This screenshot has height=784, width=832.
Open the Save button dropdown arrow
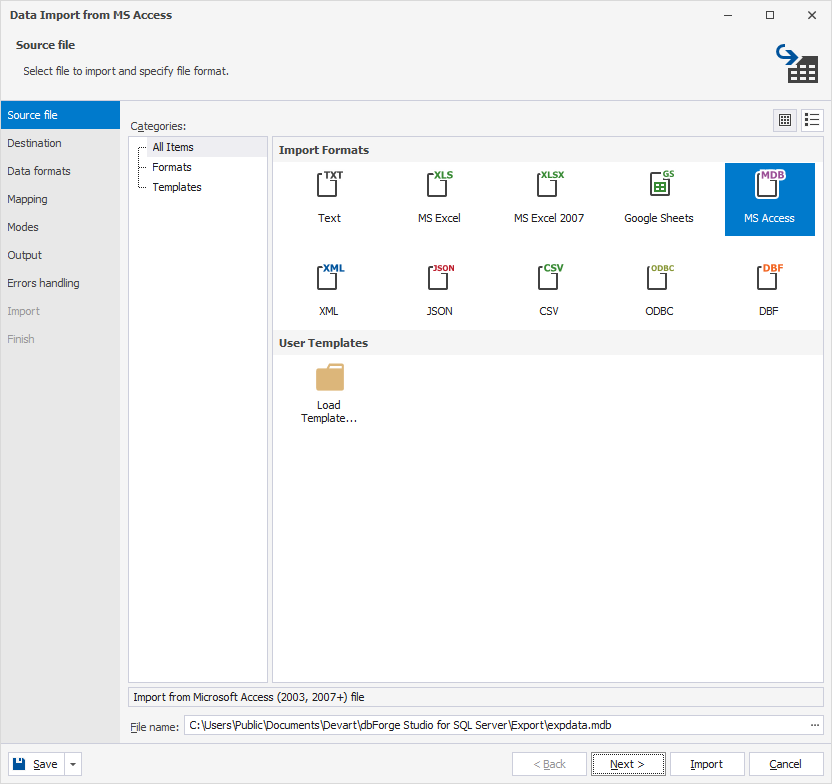point(73,764)
